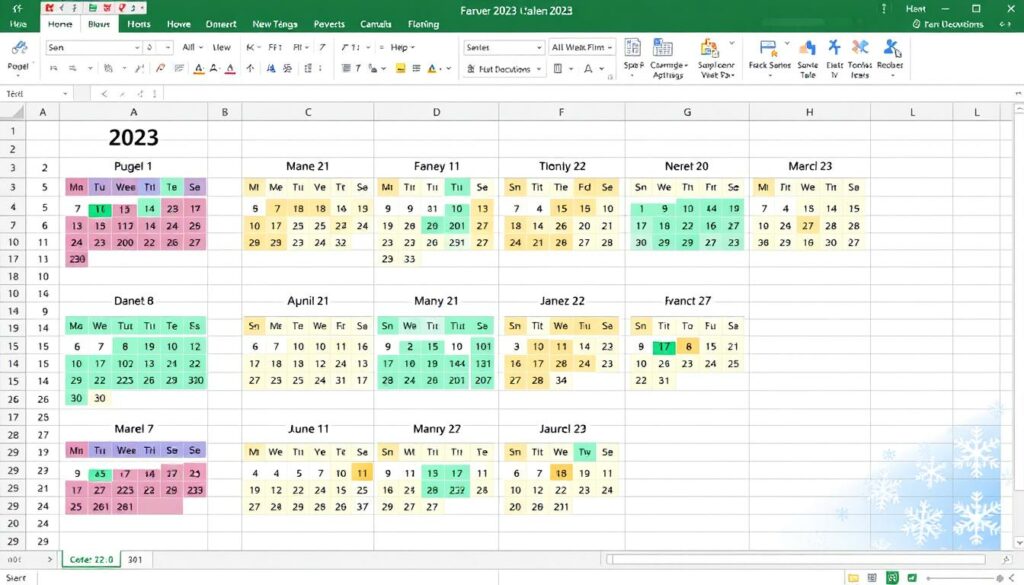Image resolution: width=1024 pixels, height=585 pixels.
Task: Select the 301 sheet tab
Action: click(x=135, y=560)
